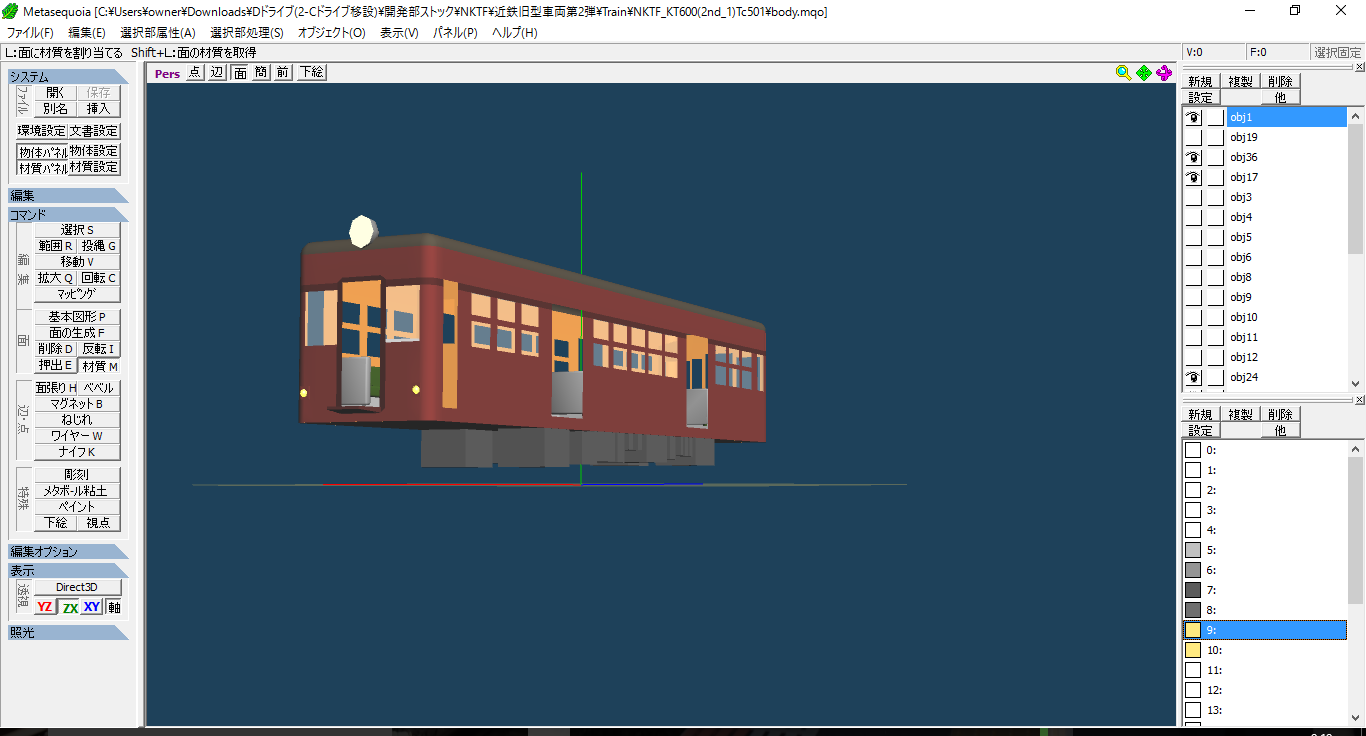1366x736 pixels.
Task: Select material 10 yellow swatch
Action: point(1192,650)
